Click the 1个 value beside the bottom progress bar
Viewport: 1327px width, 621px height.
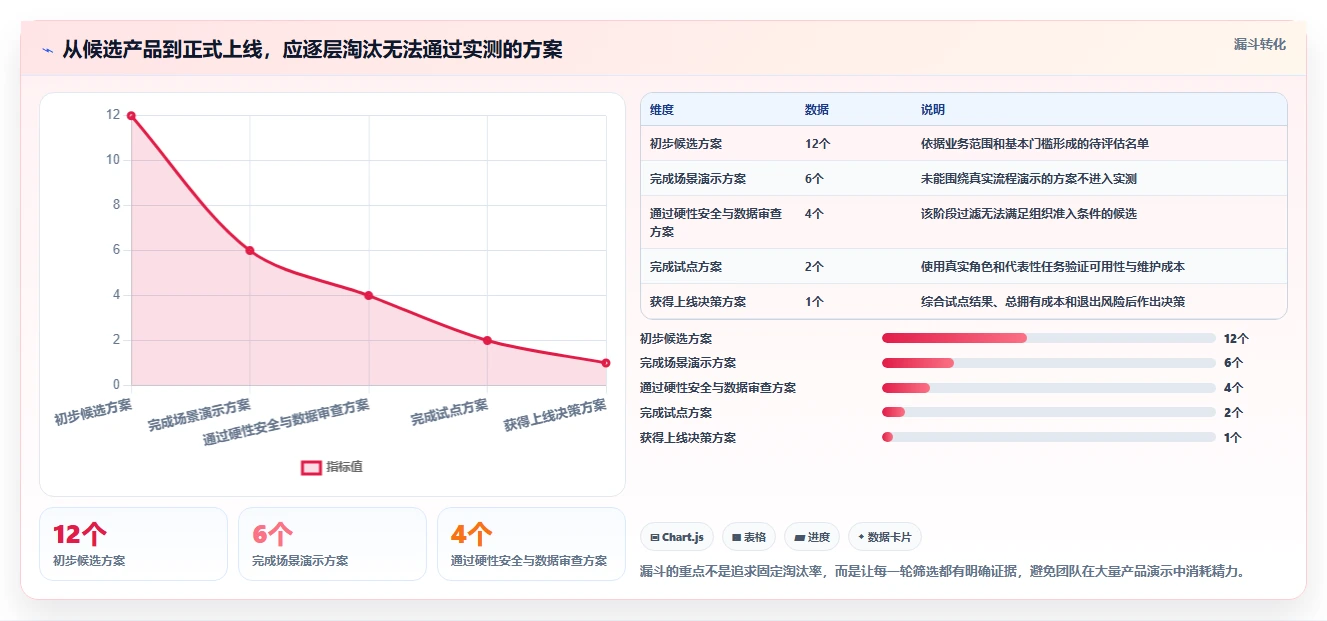[x=1233, y=438]
